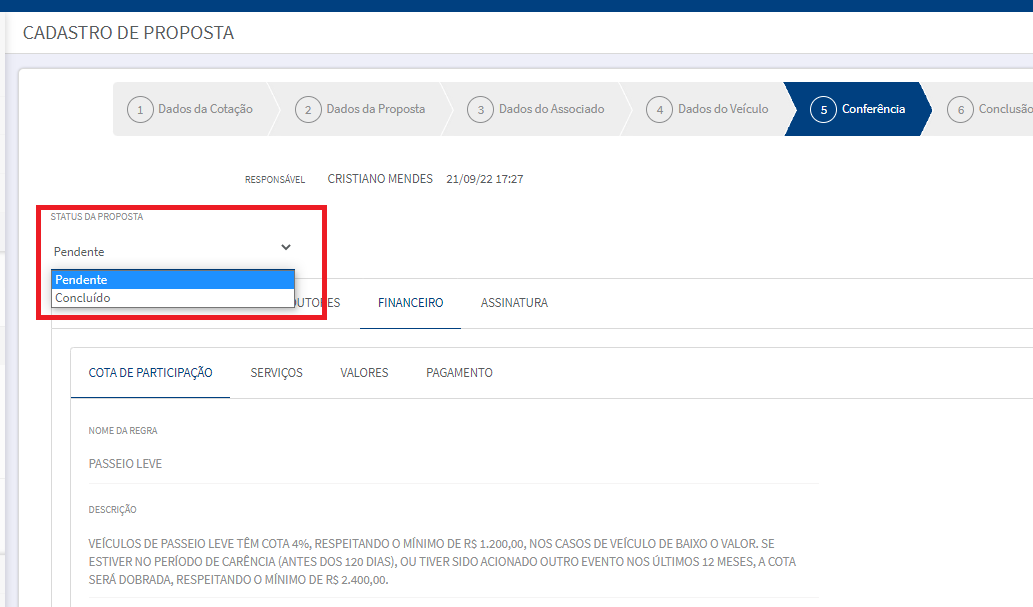This screenshot has height=607, width=1033.
Task: Click the RESPONSÁVEL label
Action: click(x=275, y=179)
